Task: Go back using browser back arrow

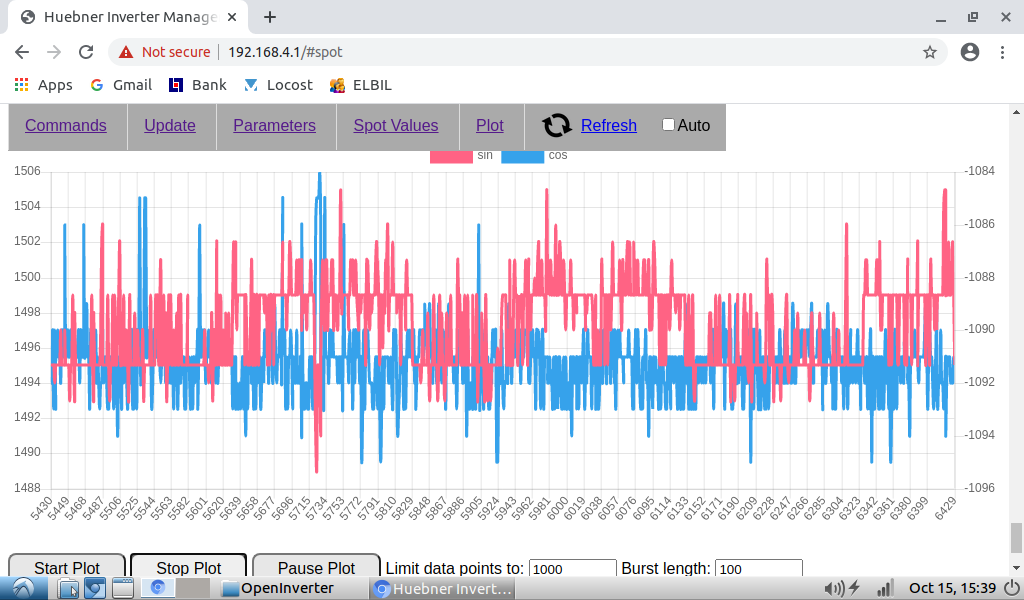Action: point(22,52)
